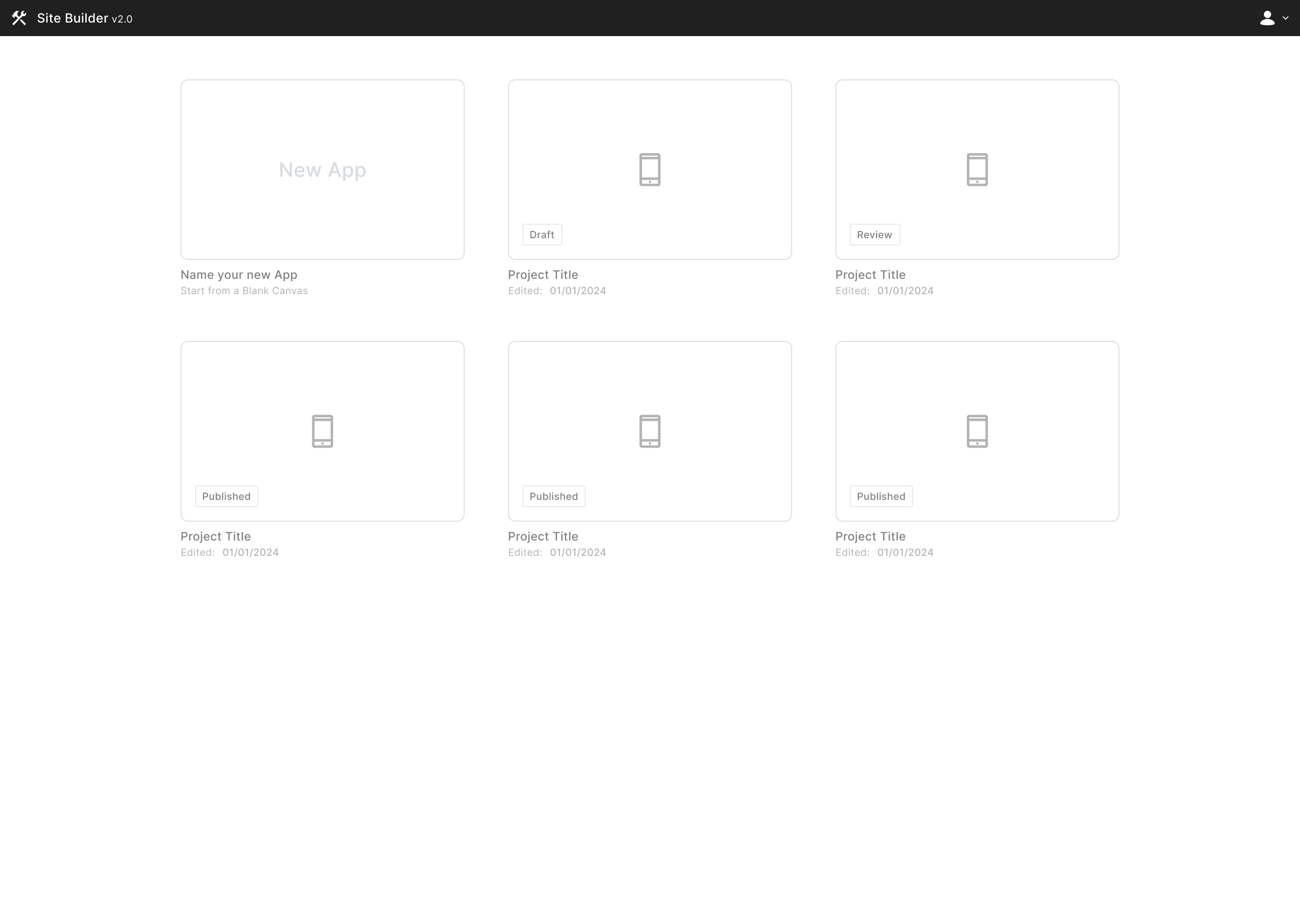Click the Draft status badge
The image size is (1300, 924).
point(542,235)
